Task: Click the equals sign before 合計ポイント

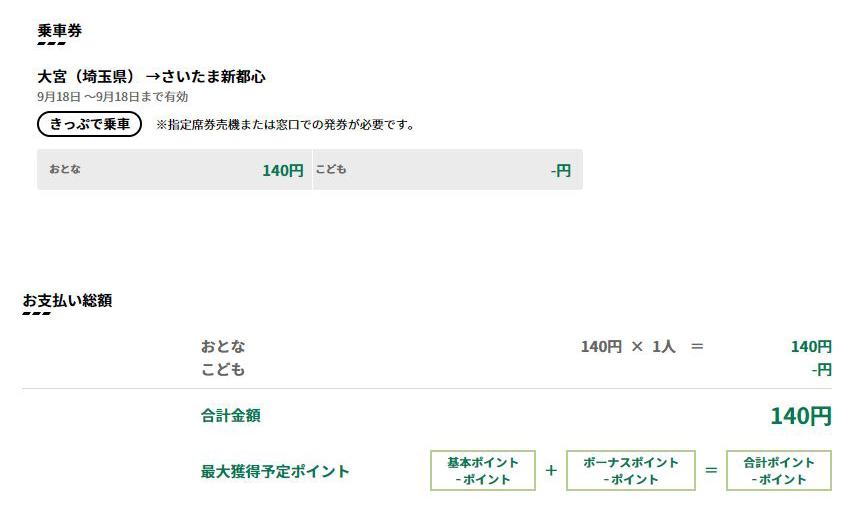Action: click(711, 470)
